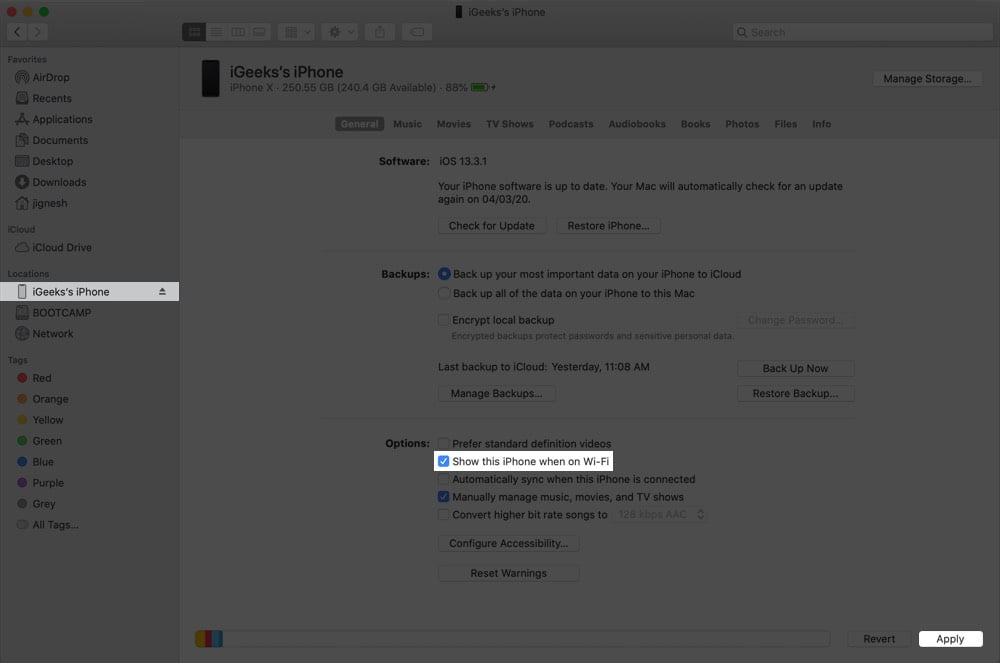
Task: Switch Finder to icon view
Action: [194, 32]
